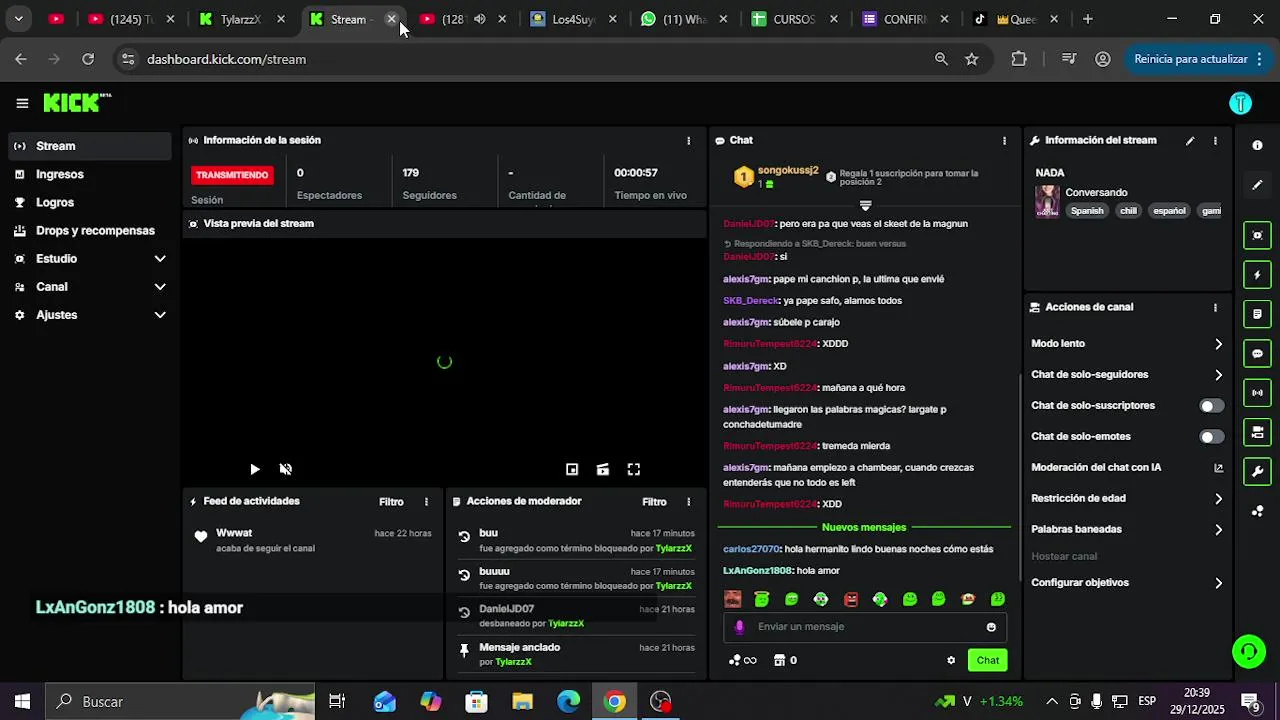Switch to the TylarzzX browser tab
The height and width of the screenshot is (720, 1280).
(240, 19)
